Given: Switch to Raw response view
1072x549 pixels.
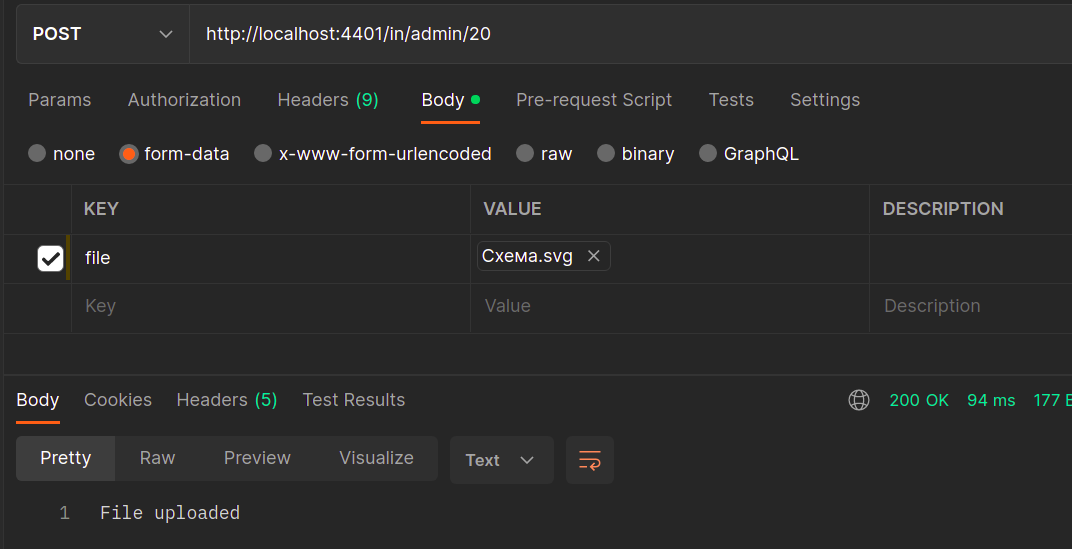Looking at the screenshot, I should coord(157,458).
